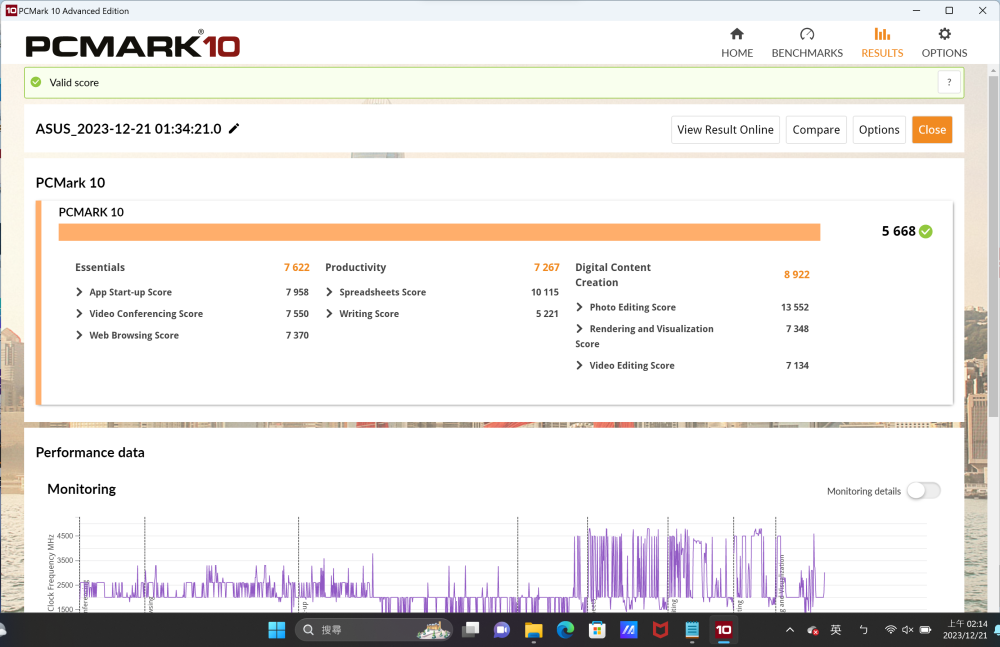Expand Video Conferencing Score row
Viewport: 1000px width, 647px height.
pos(80,314)
